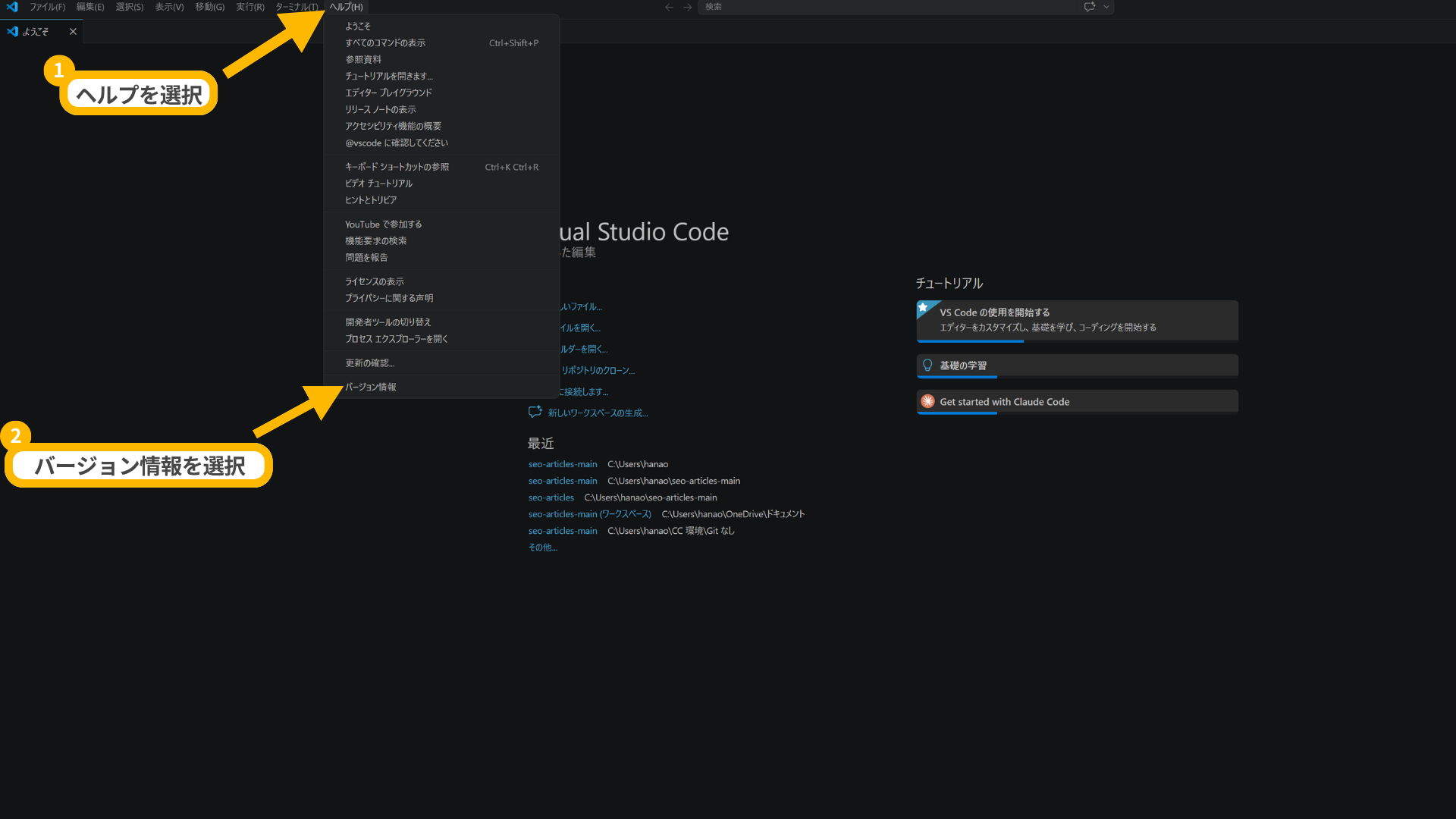Choose ライセンスの表示 entry

441,281
